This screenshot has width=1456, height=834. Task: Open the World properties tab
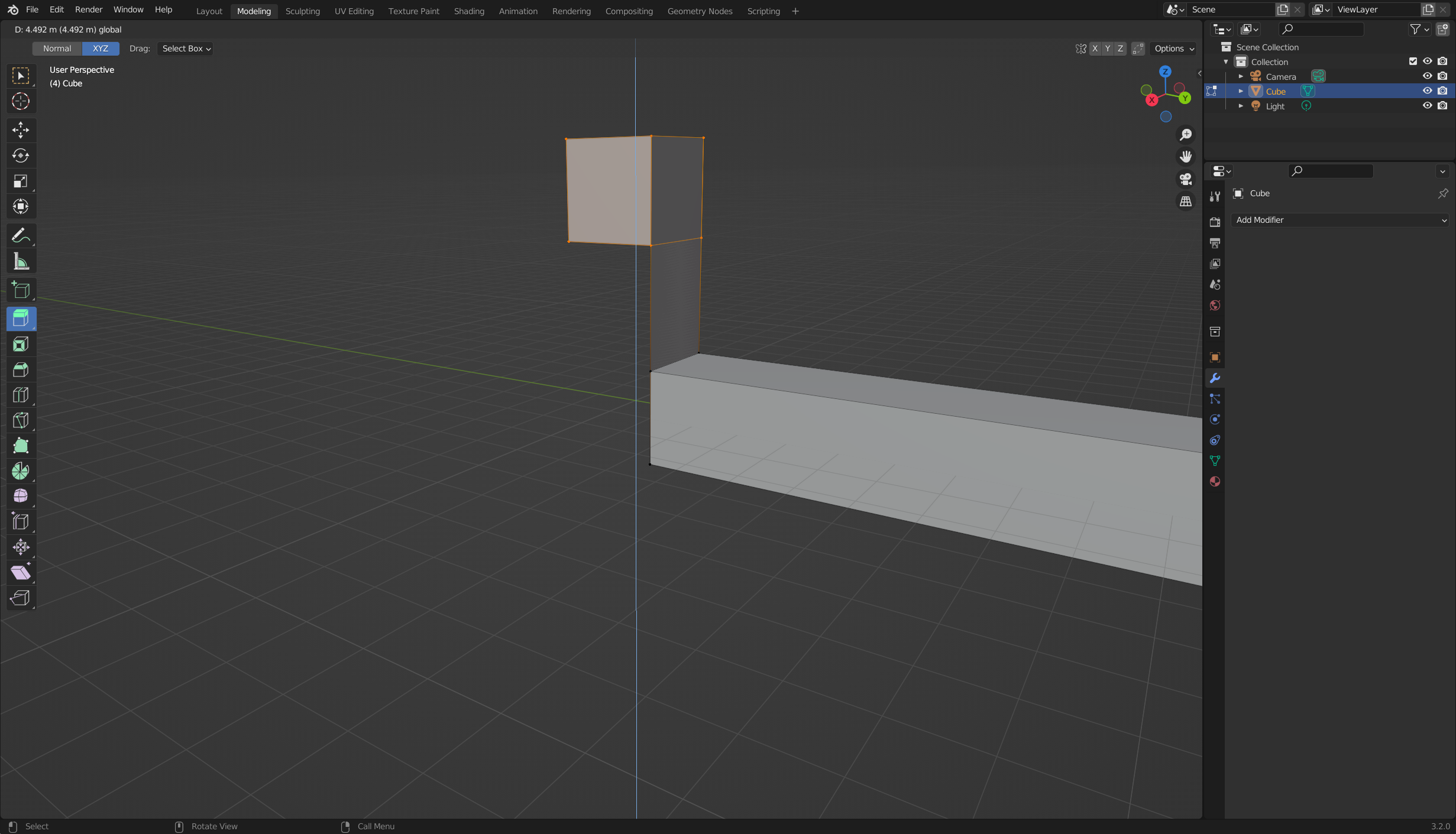tap(1215, 305)
